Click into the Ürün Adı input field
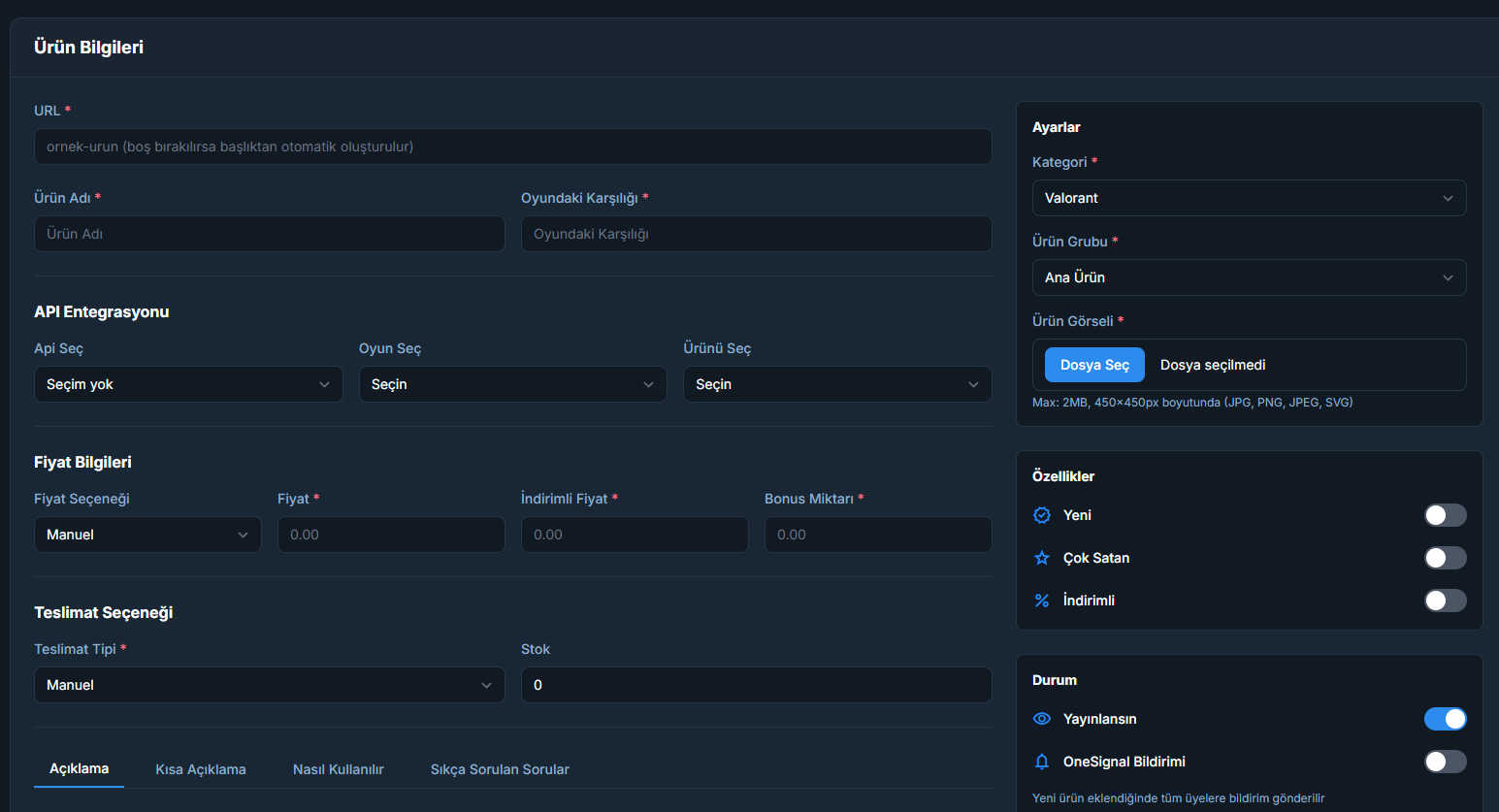The image size is (1499, 812). pos(269,234)
